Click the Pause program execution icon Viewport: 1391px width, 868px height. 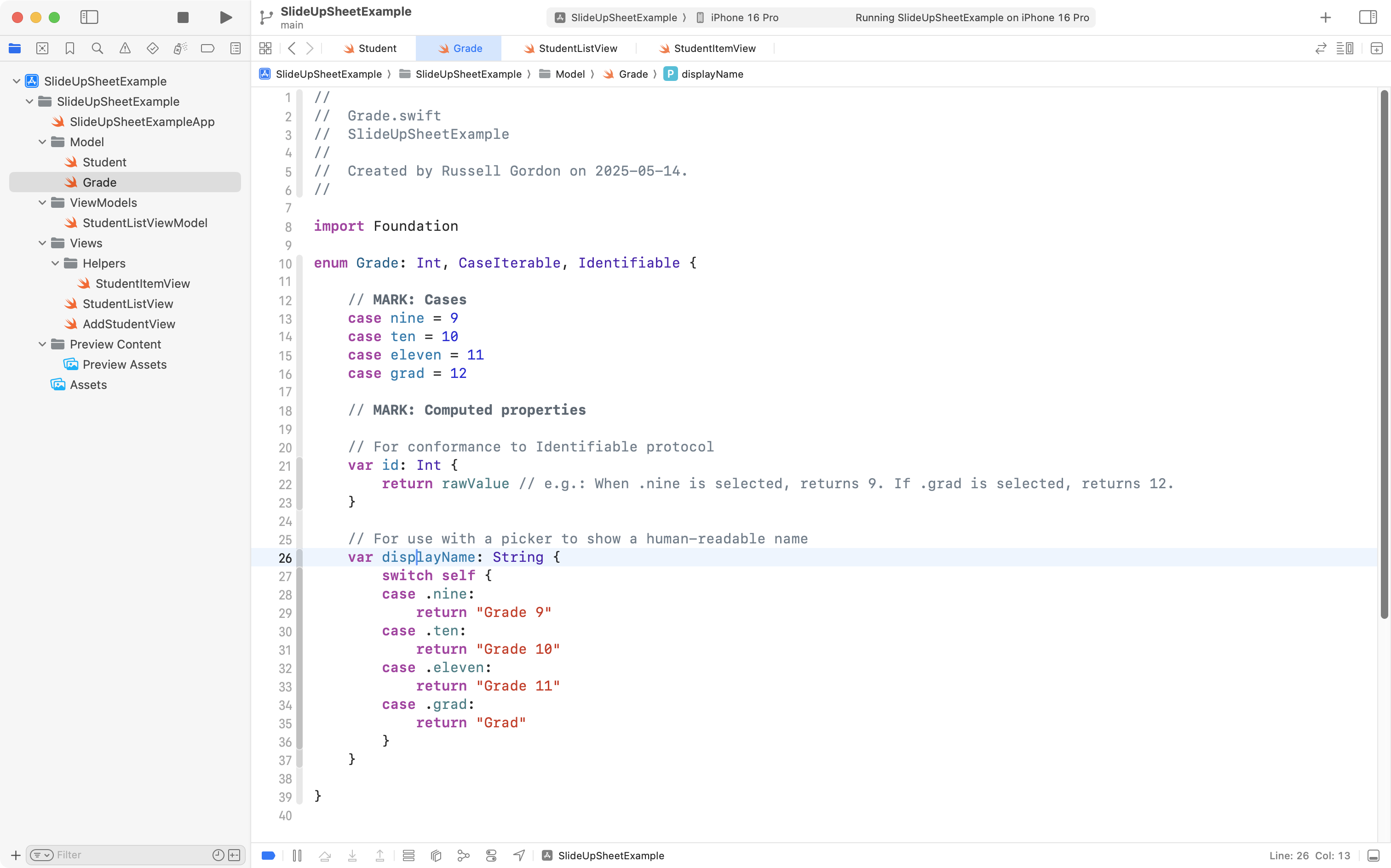tap(297, 856)
